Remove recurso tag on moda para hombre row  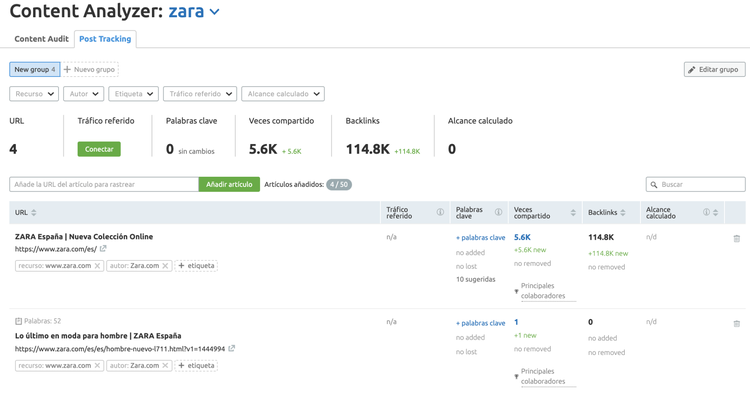[97, 365]
